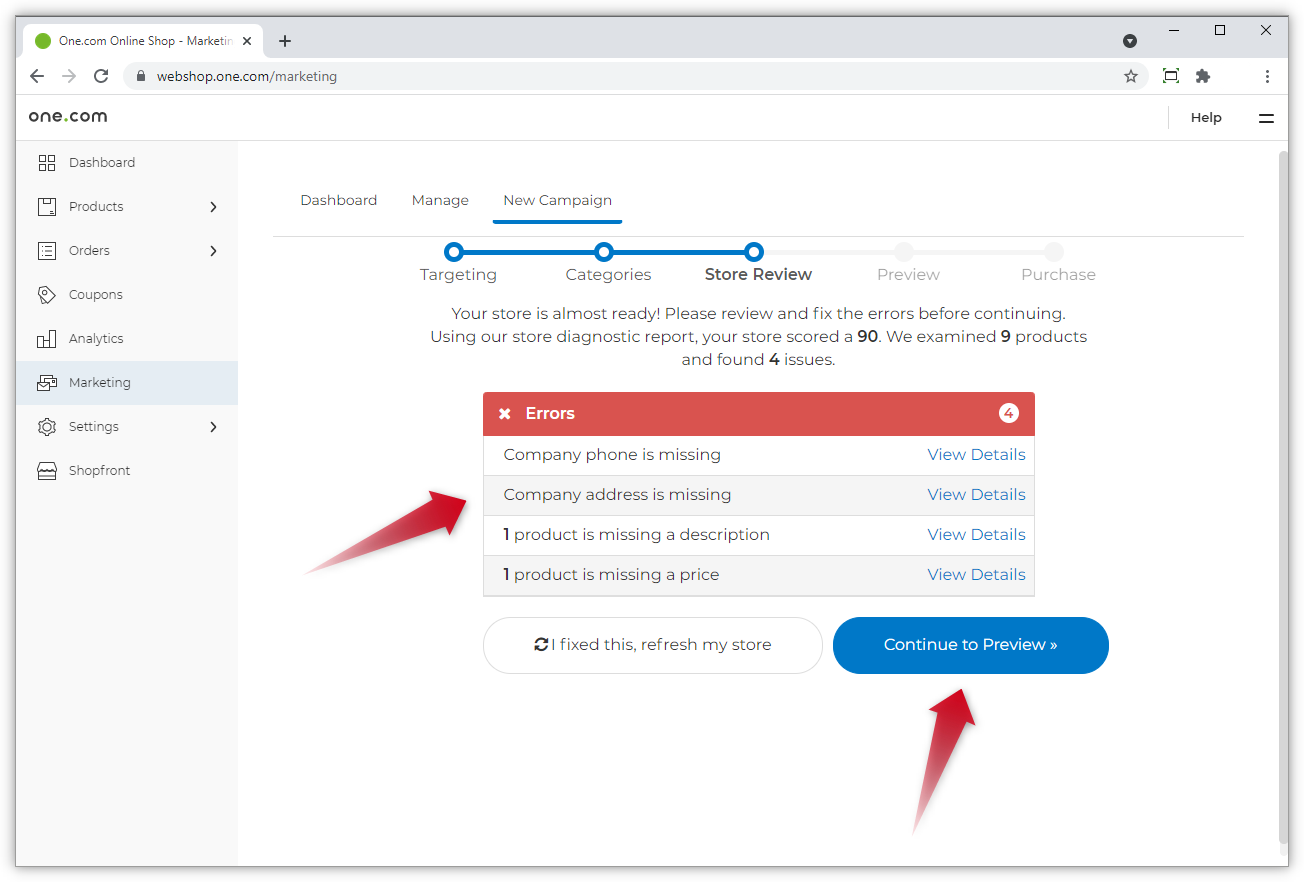Bookmark this page with the star icon
Viewport: 1304px width, 882px height.
pos(1131,76)
